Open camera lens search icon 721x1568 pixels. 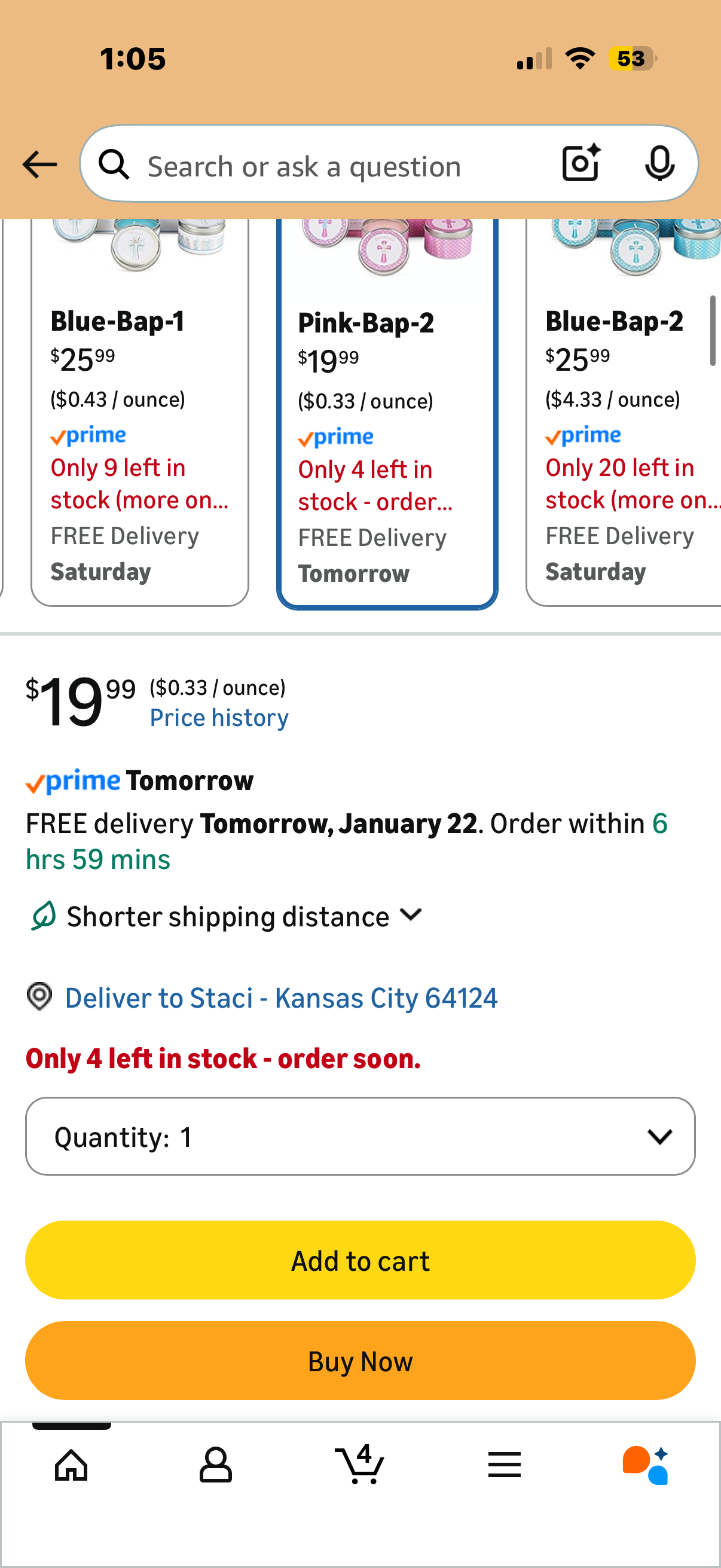click(x=581, y=163)
